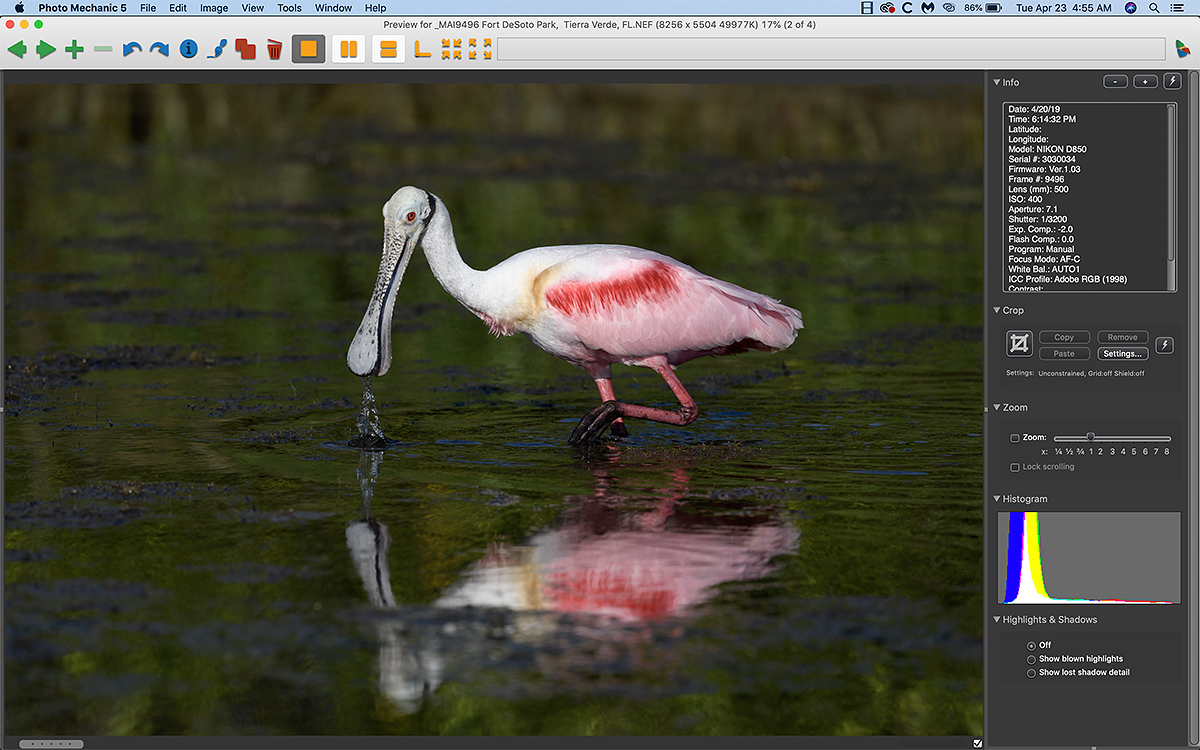The image size is (1200, 750).
Task: Zoom in using the green plus icon
Action: click(74, 49)
